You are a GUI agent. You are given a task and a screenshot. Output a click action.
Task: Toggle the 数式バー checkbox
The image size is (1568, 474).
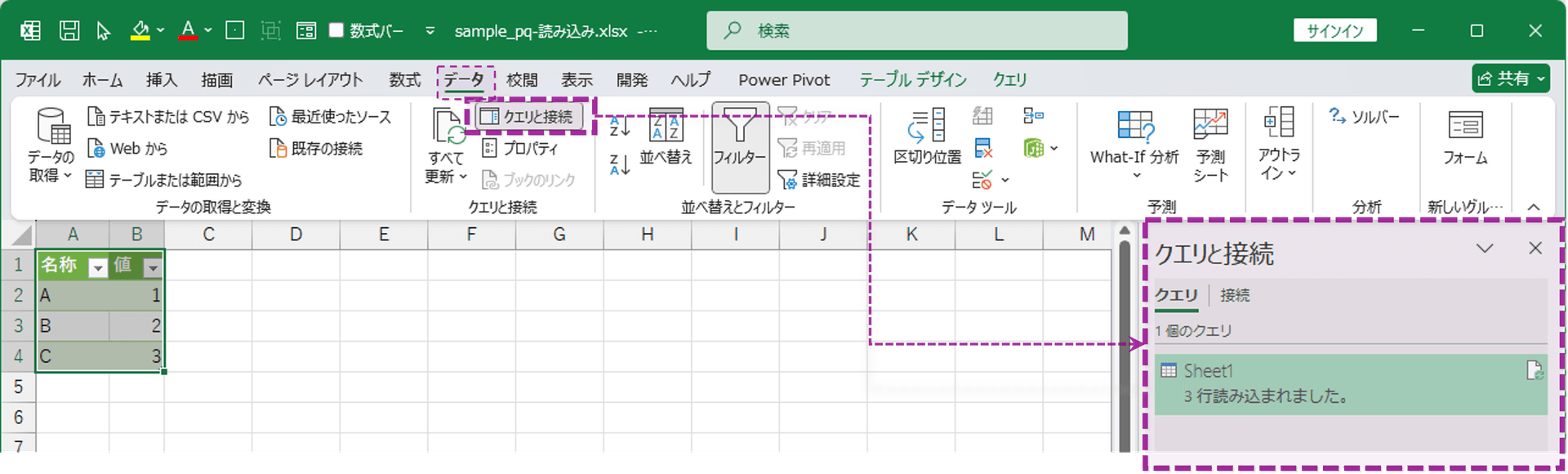pyautogui.click(x=336, y=30)
